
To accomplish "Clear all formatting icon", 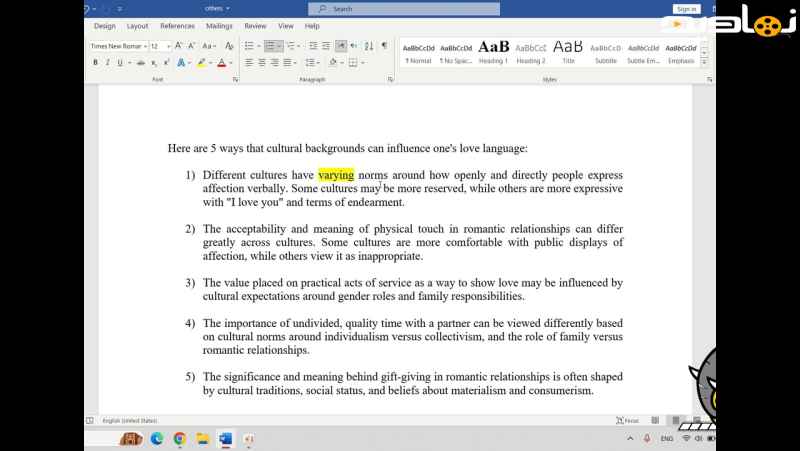I will [x=227, y=46].
